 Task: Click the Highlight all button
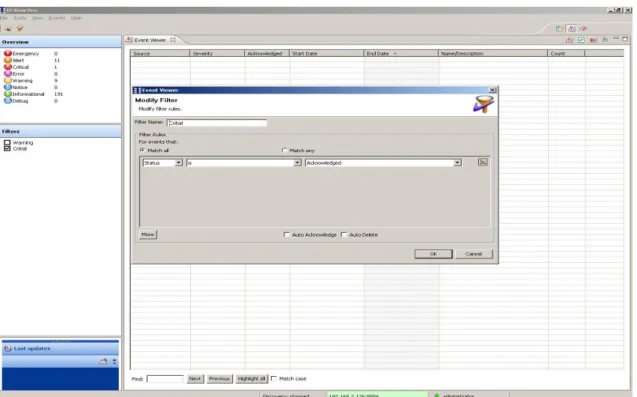click(x=251, y=378)
